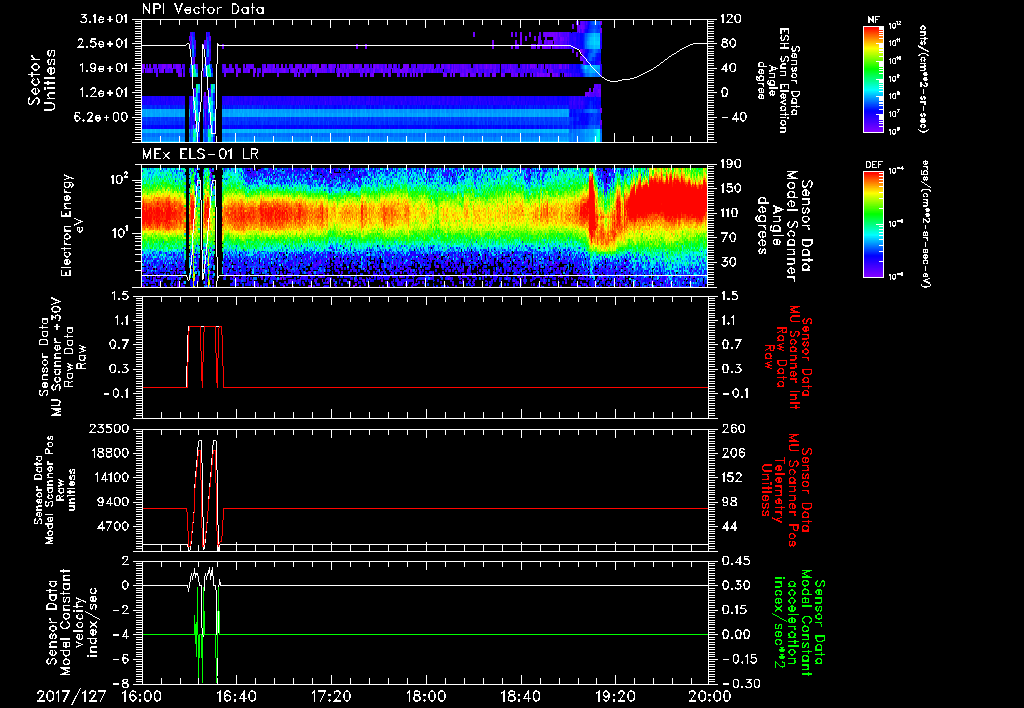Screen dimensions: 1024x708
Task: Click the 44 telemetry position tick
Action: click(728, 526)
